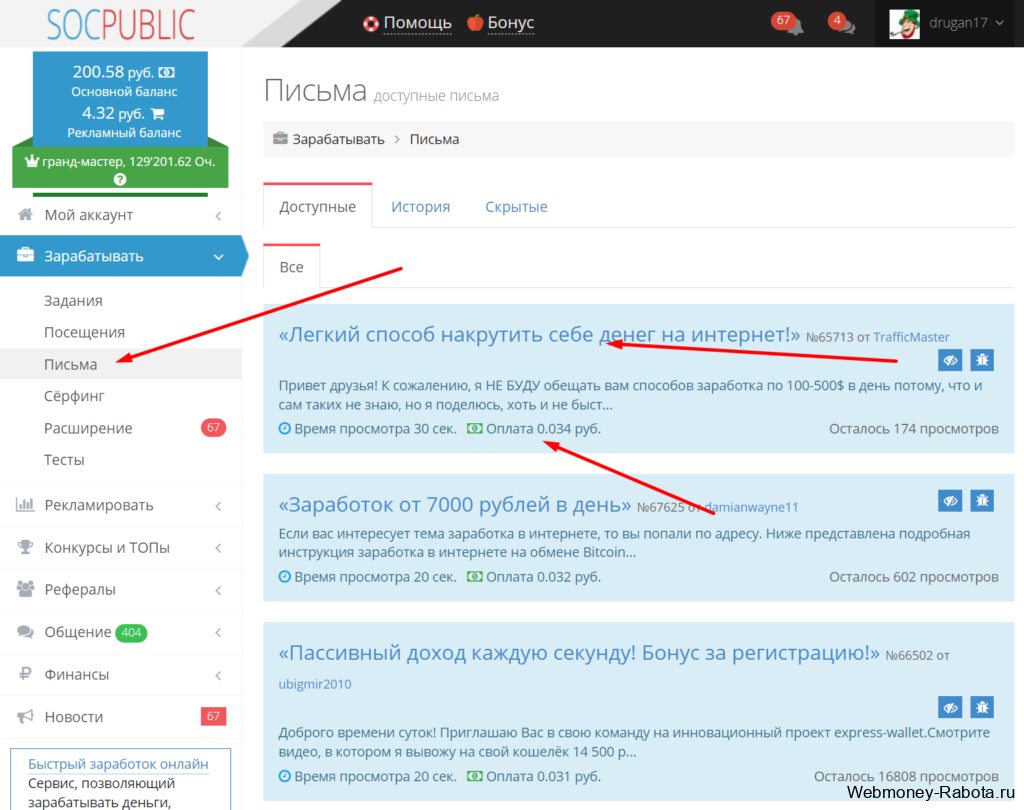The image size is (1024, 810).
Task: Collapse the Зарабатывать menu chevron
Action: pos(219,257)
